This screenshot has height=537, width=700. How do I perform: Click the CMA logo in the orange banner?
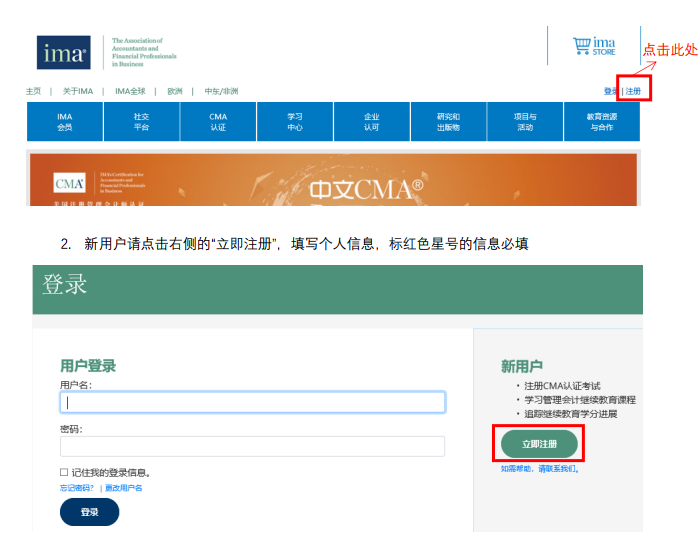(70, 183)
